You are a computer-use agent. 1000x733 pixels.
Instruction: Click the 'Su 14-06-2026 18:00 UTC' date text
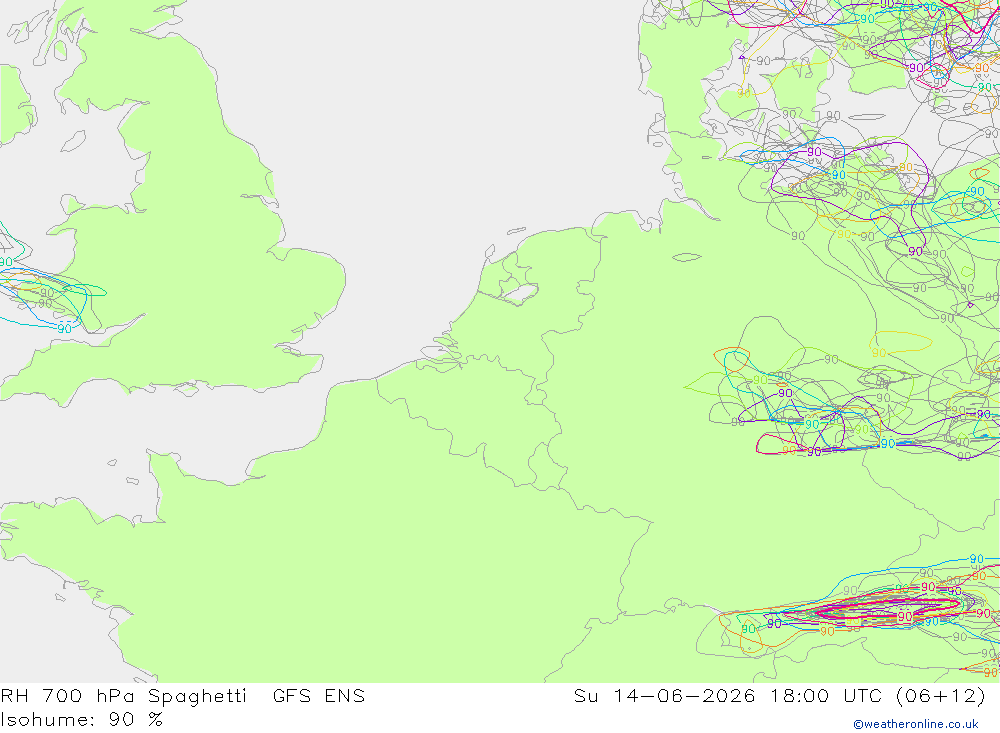click(728, 695)
